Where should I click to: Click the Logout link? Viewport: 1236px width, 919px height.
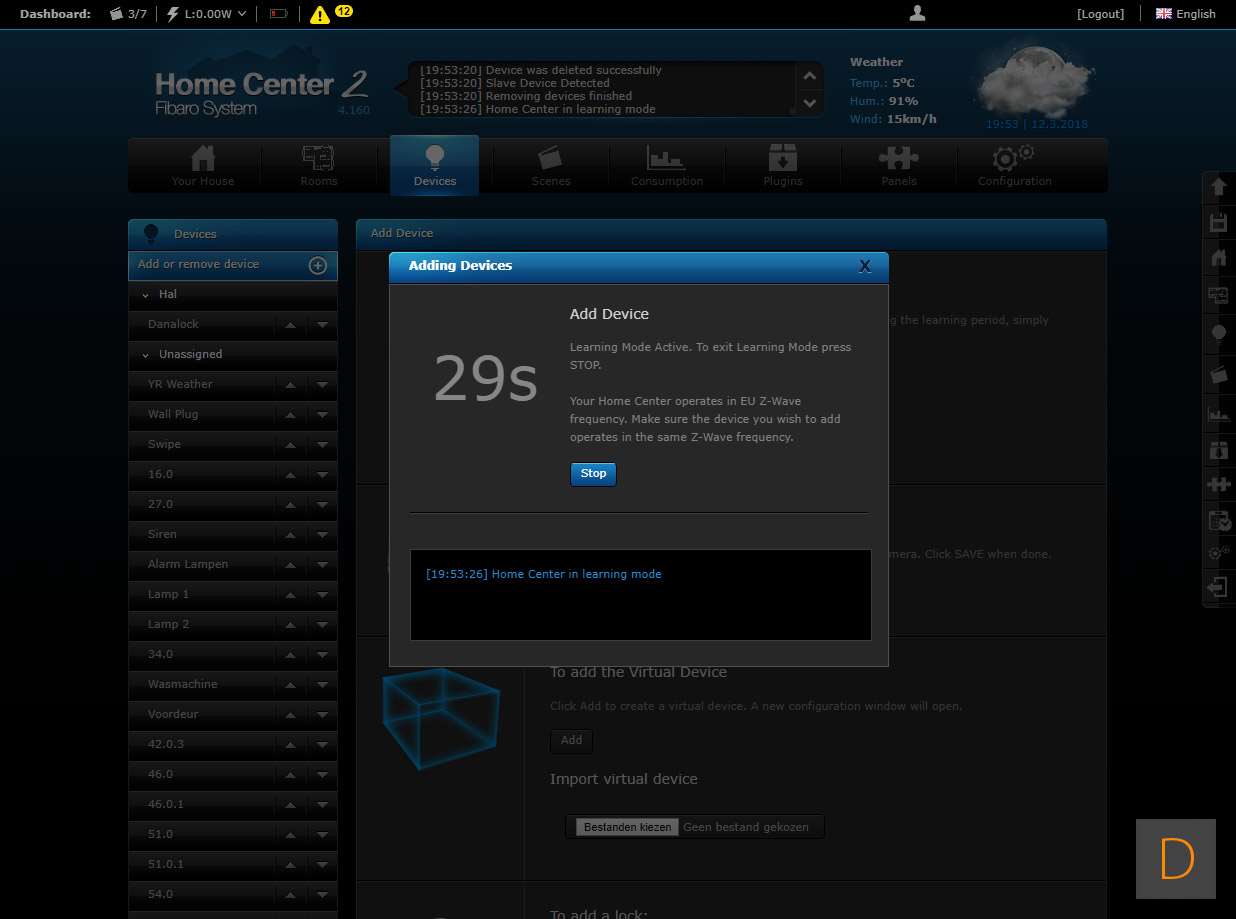pyautogui.click(x=1100, y=14)
